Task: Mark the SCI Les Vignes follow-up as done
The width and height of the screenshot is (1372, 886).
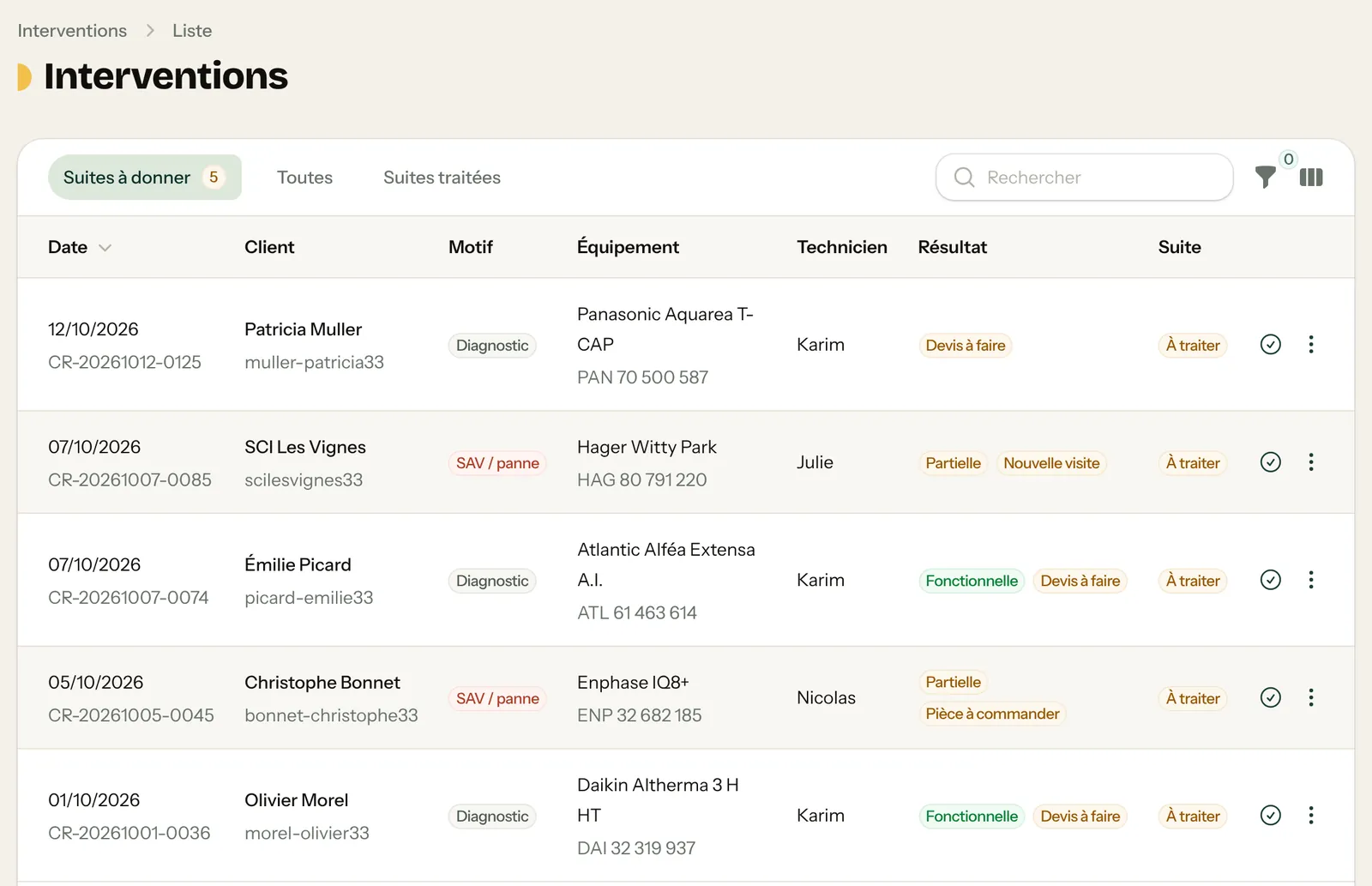Action: 1271,462
